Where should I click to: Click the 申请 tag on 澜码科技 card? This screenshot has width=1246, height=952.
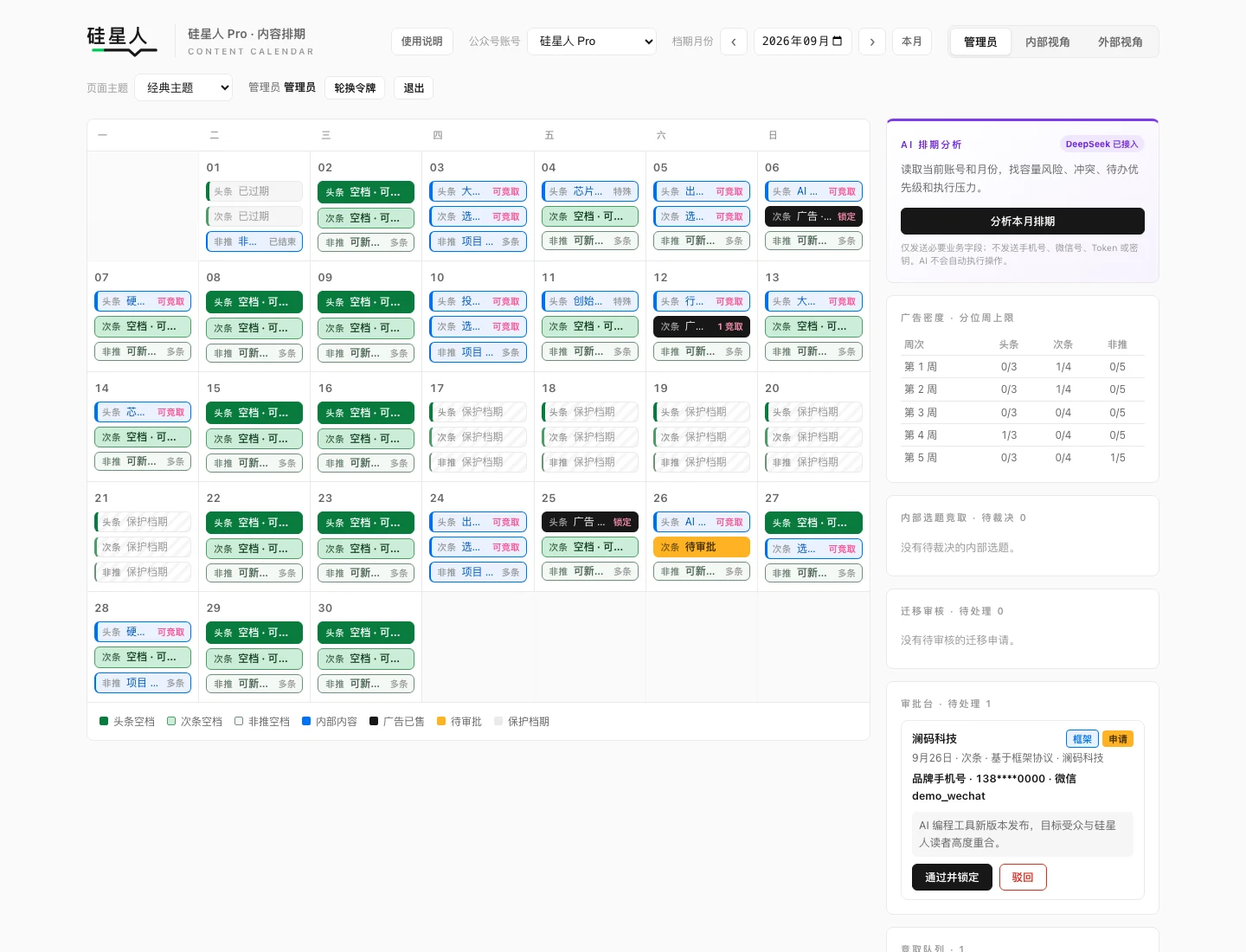1118,739
